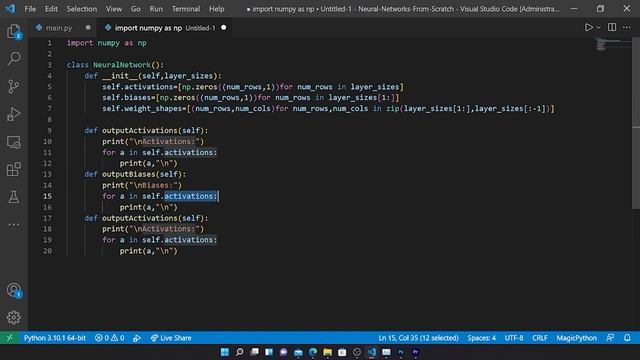Open Microsoft Edge from taskbar
640x360 pixels.
point(313,352)
